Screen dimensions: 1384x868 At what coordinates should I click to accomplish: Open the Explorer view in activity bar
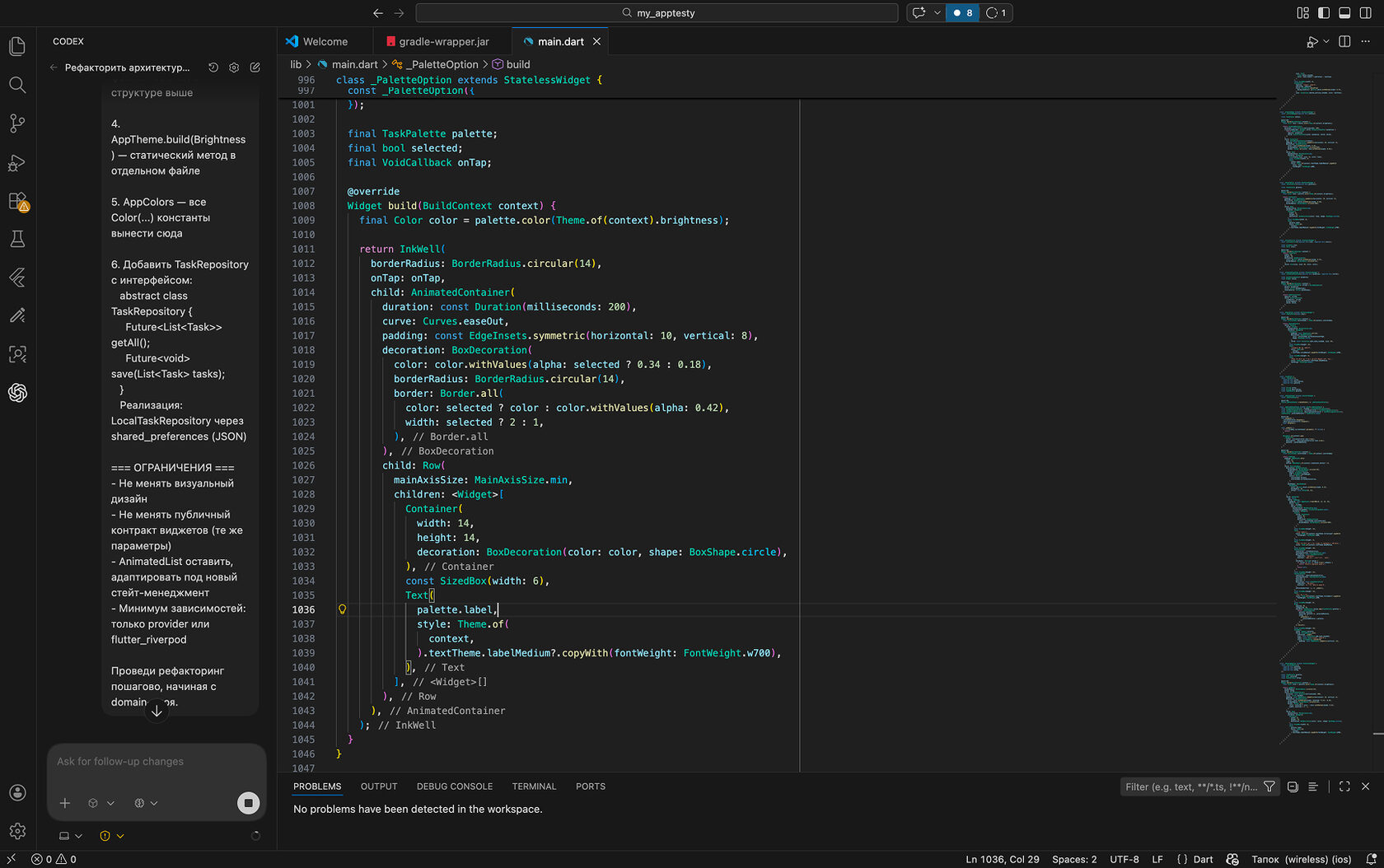click(x=17, y=46)
